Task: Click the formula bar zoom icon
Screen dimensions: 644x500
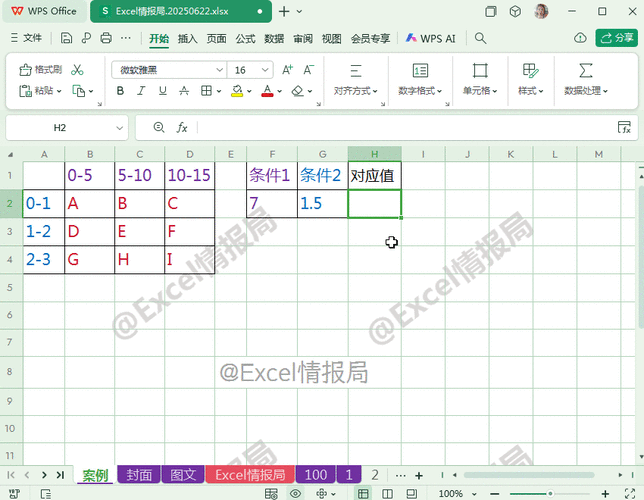Action: click(159, 127)
